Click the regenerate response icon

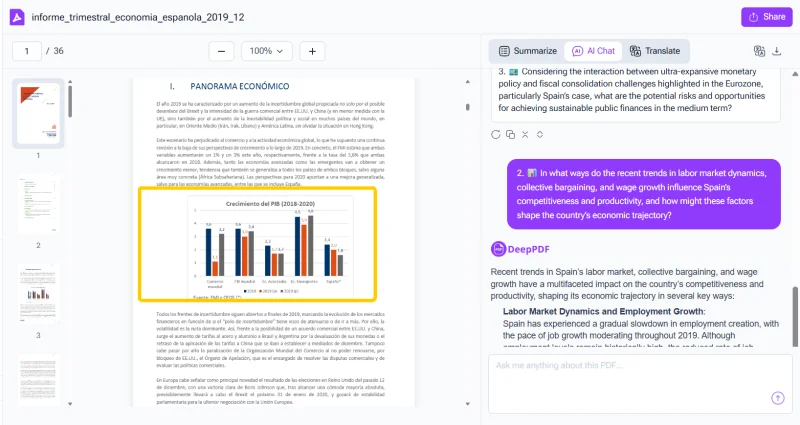496,134
